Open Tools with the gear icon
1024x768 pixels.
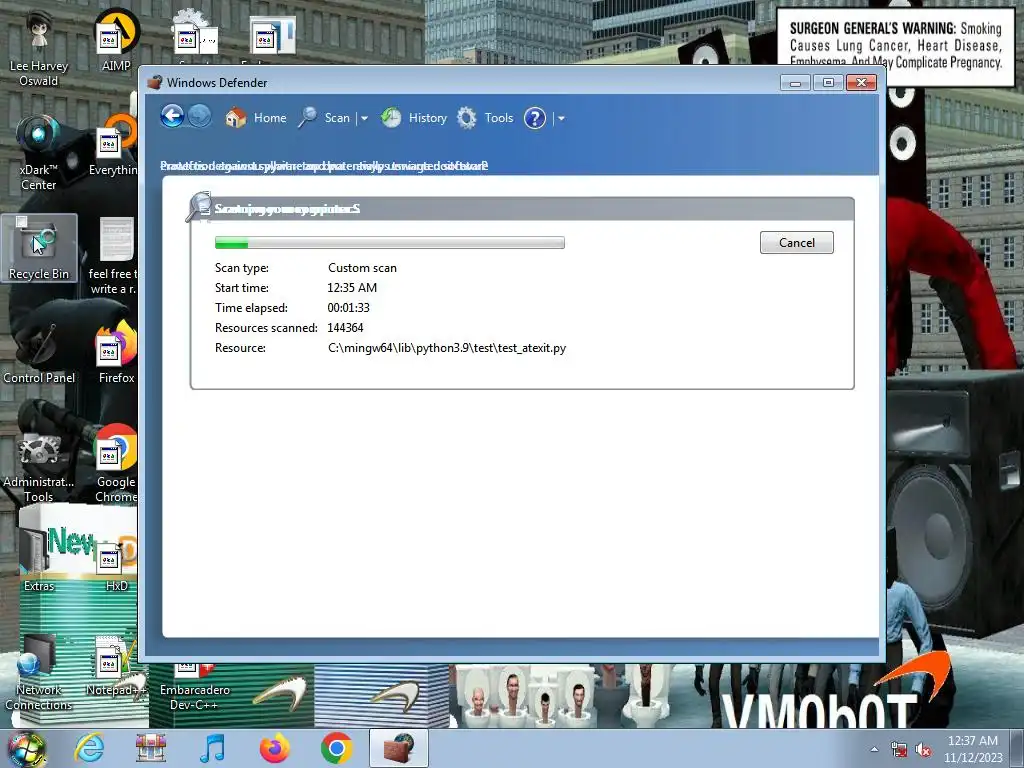click(485, 118)
